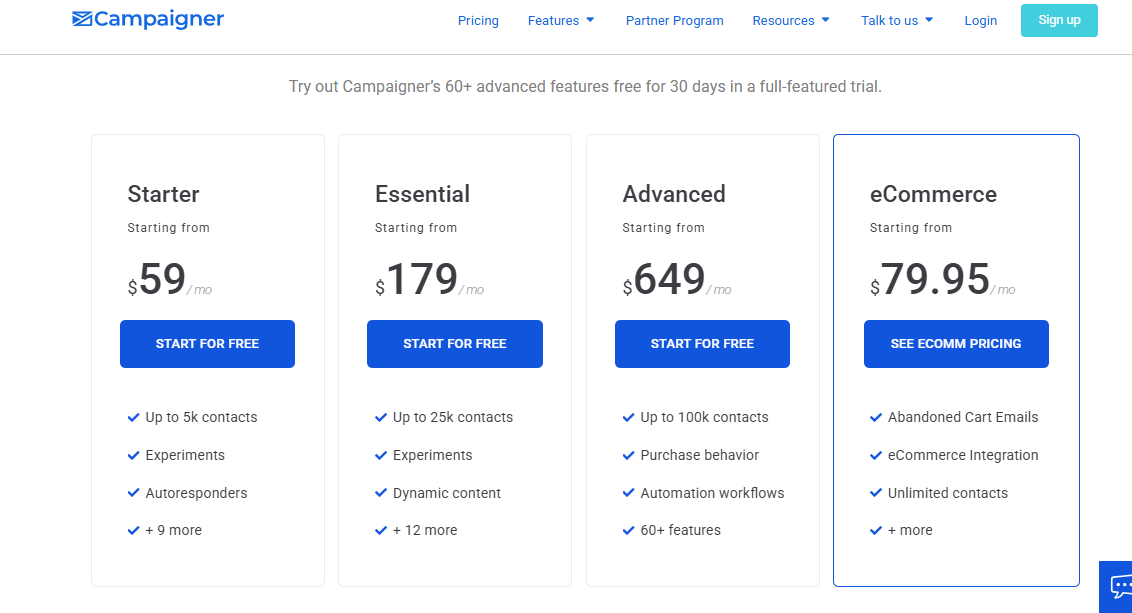Start the Essential plan for free
Viewport: 1132px width, 613px height.
pos(454,344)
